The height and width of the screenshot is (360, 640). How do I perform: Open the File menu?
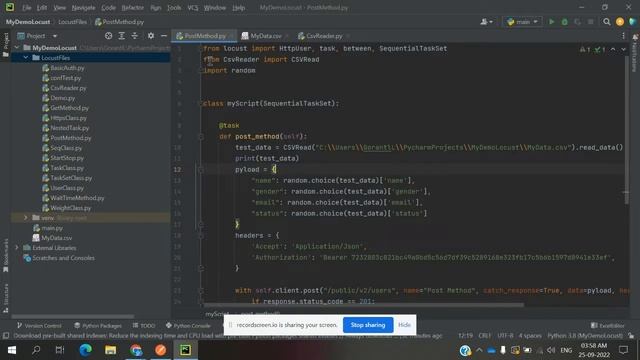click(x=27, y=8)
